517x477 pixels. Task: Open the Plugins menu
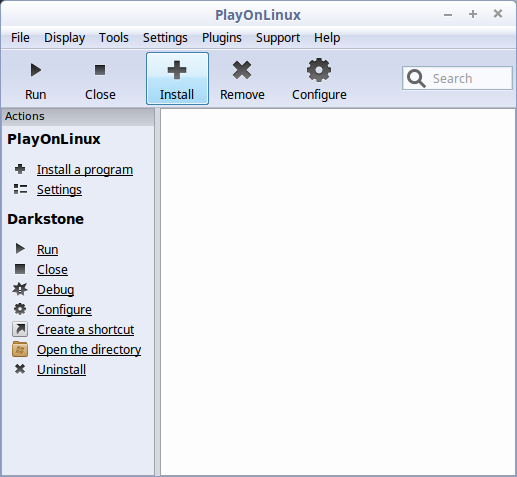click(222, 38)
